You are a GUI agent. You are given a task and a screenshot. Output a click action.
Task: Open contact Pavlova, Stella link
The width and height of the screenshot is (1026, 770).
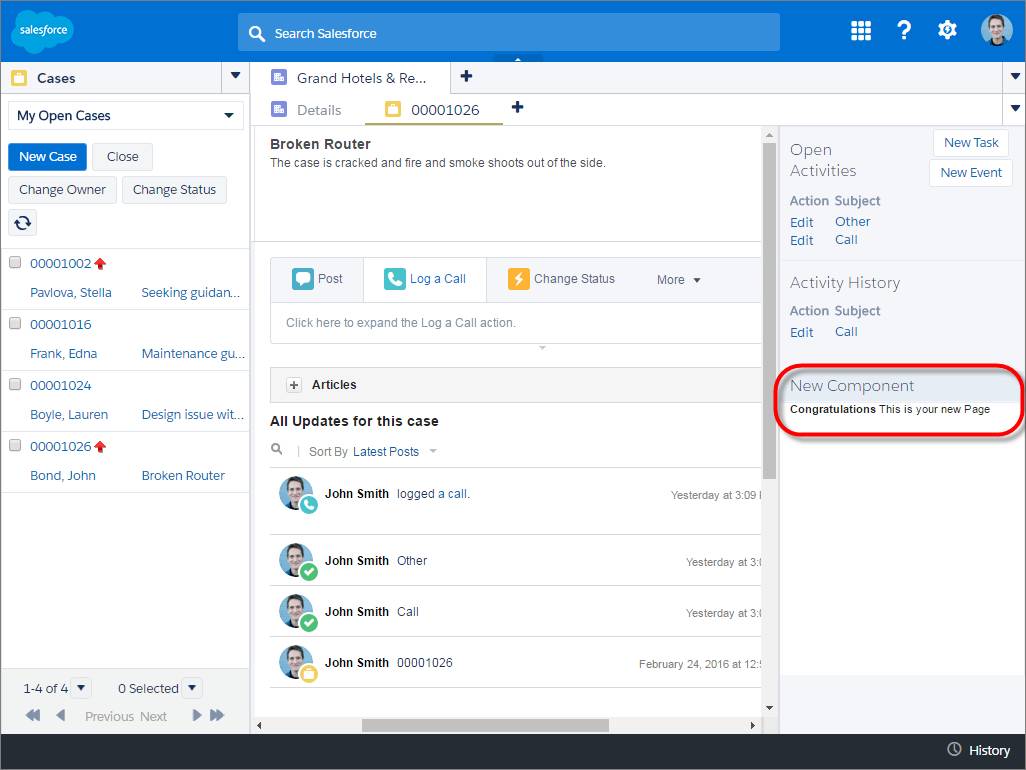tap(71, 292)
